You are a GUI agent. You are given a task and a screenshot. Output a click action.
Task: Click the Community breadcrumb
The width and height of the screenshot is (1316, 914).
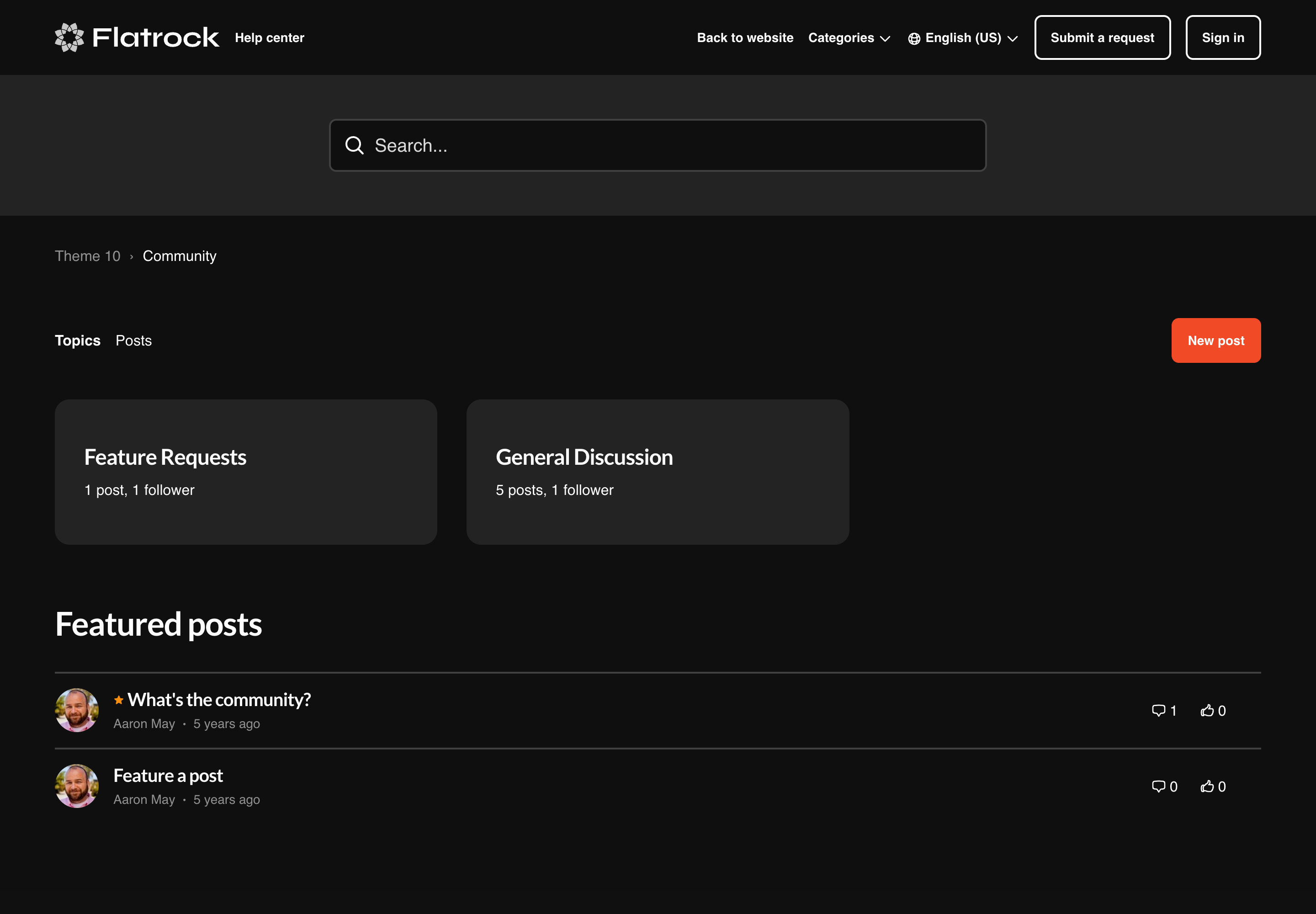click(x=179, y=256)
